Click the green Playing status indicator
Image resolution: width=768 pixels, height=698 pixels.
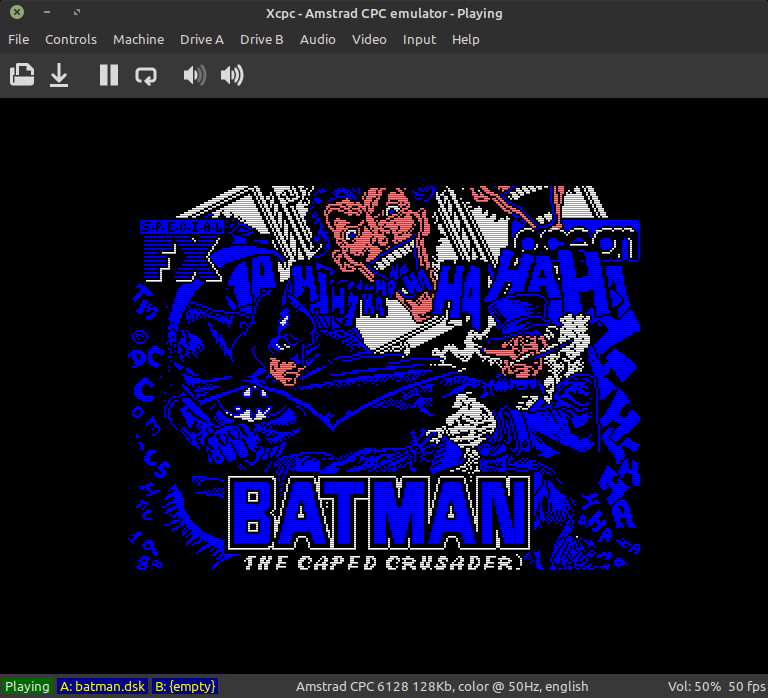(27, 686)
